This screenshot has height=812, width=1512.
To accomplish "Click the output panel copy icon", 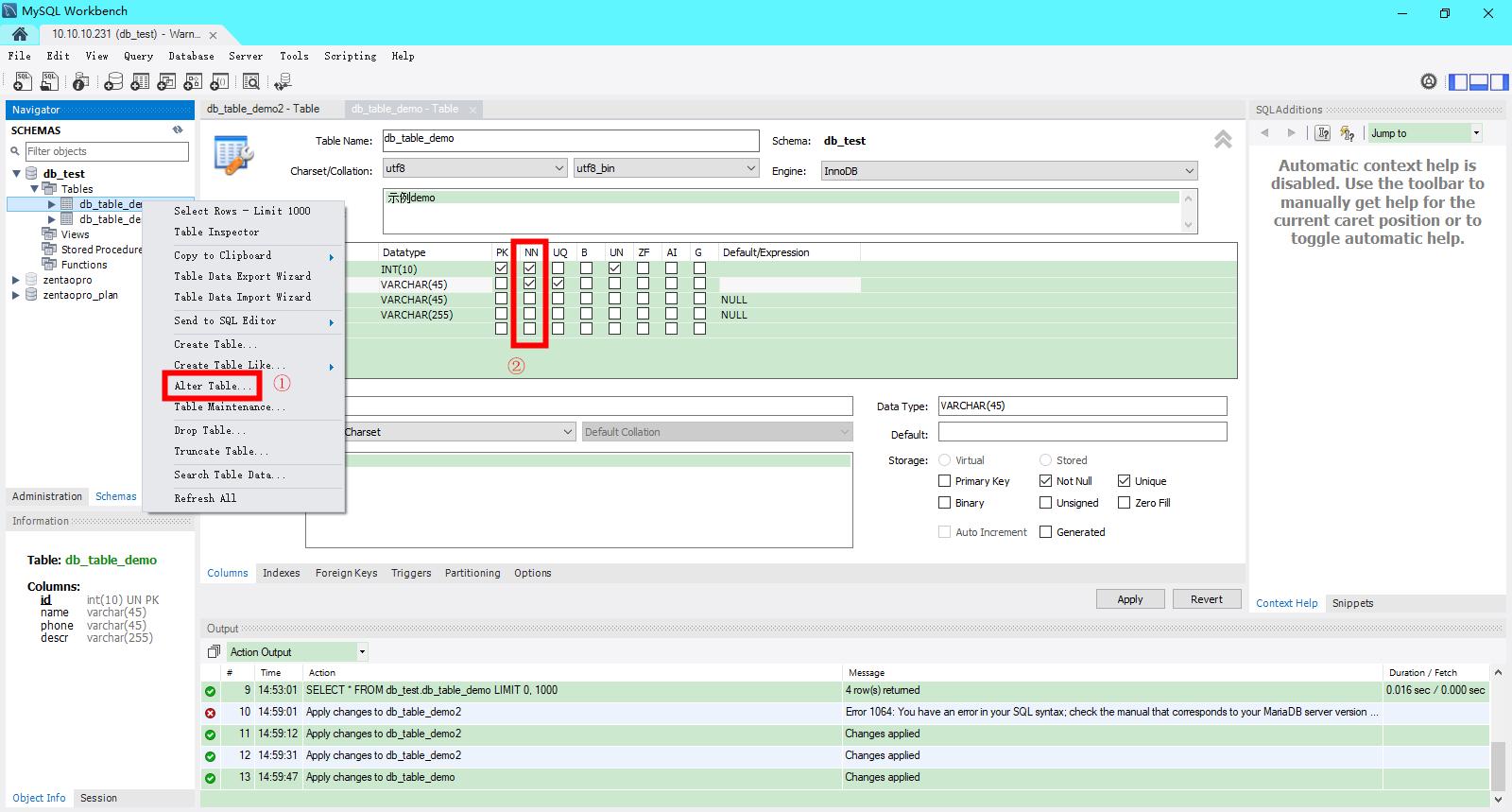I will click(214, 652).
